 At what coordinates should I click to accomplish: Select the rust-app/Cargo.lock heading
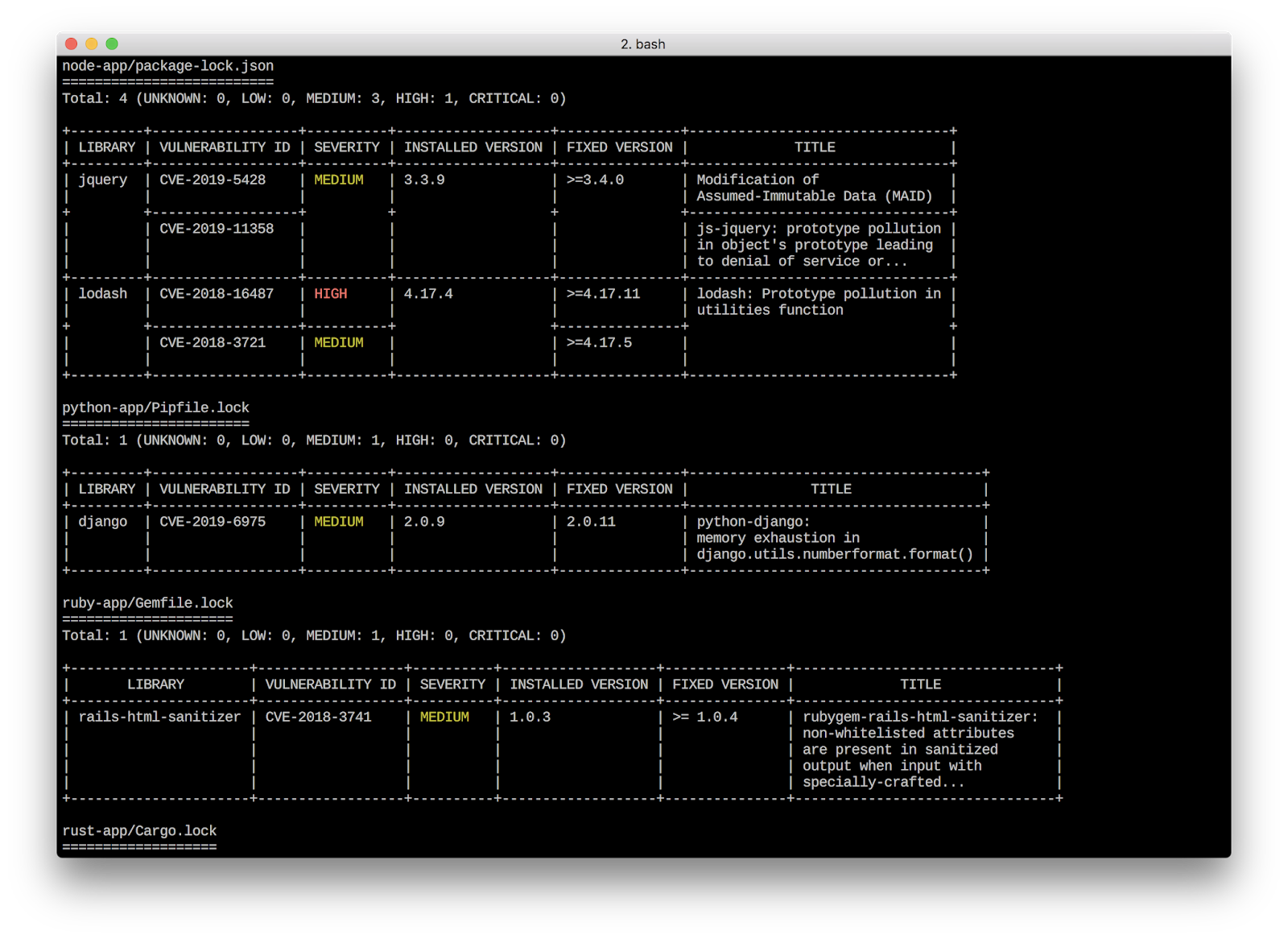pyautogui.click(x=138, y=830)
